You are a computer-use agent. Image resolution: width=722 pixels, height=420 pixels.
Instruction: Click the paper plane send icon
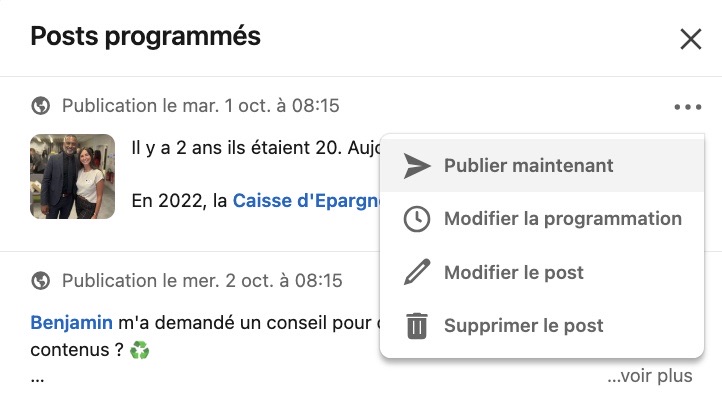tap(417, 166)
